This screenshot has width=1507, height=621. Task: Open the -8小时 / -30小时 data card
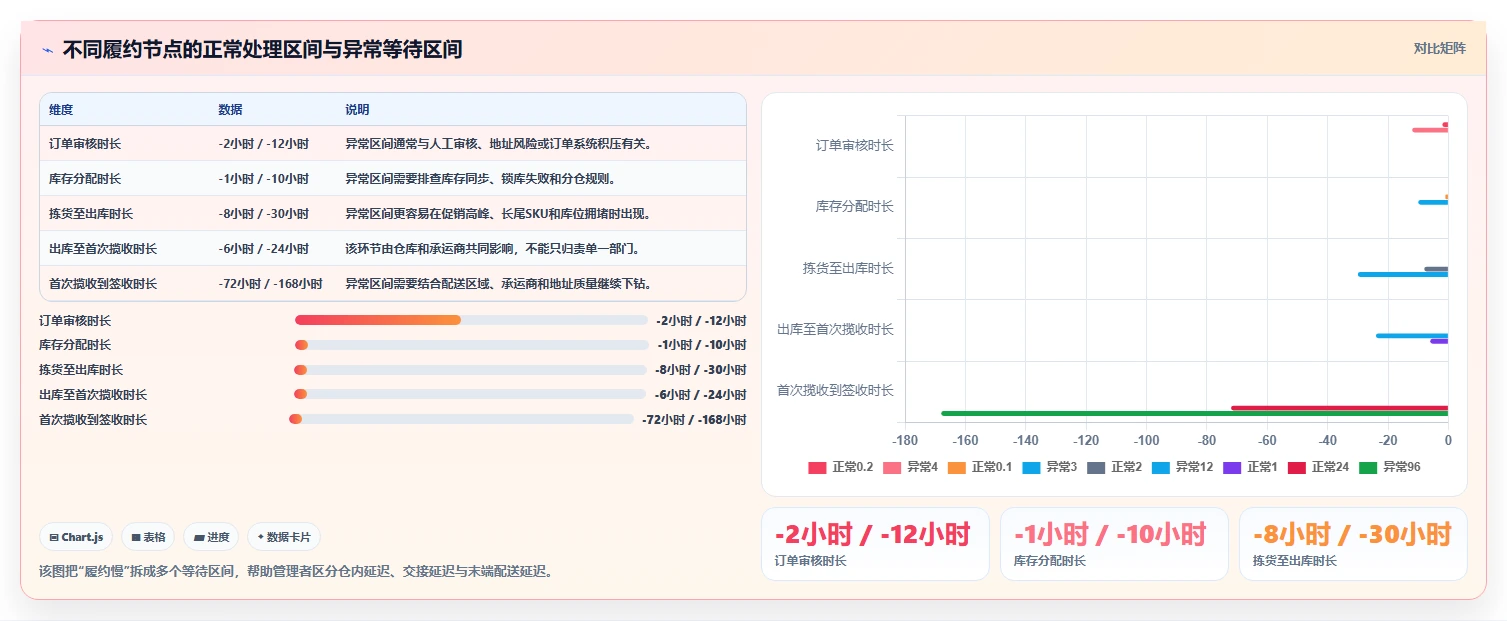point(1353,544)
